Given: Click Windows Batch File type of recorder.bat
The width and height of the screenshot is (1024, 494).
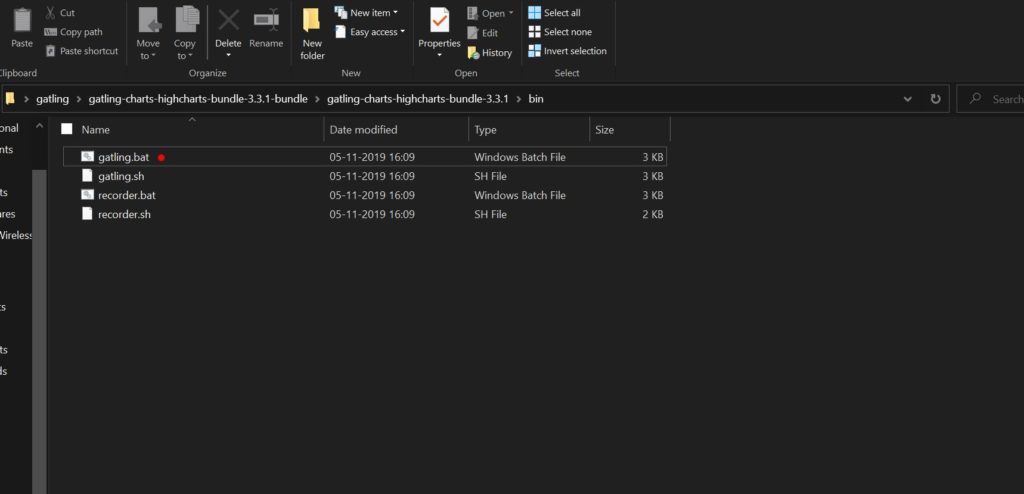Looking at the screenshot, I should 520,195.
